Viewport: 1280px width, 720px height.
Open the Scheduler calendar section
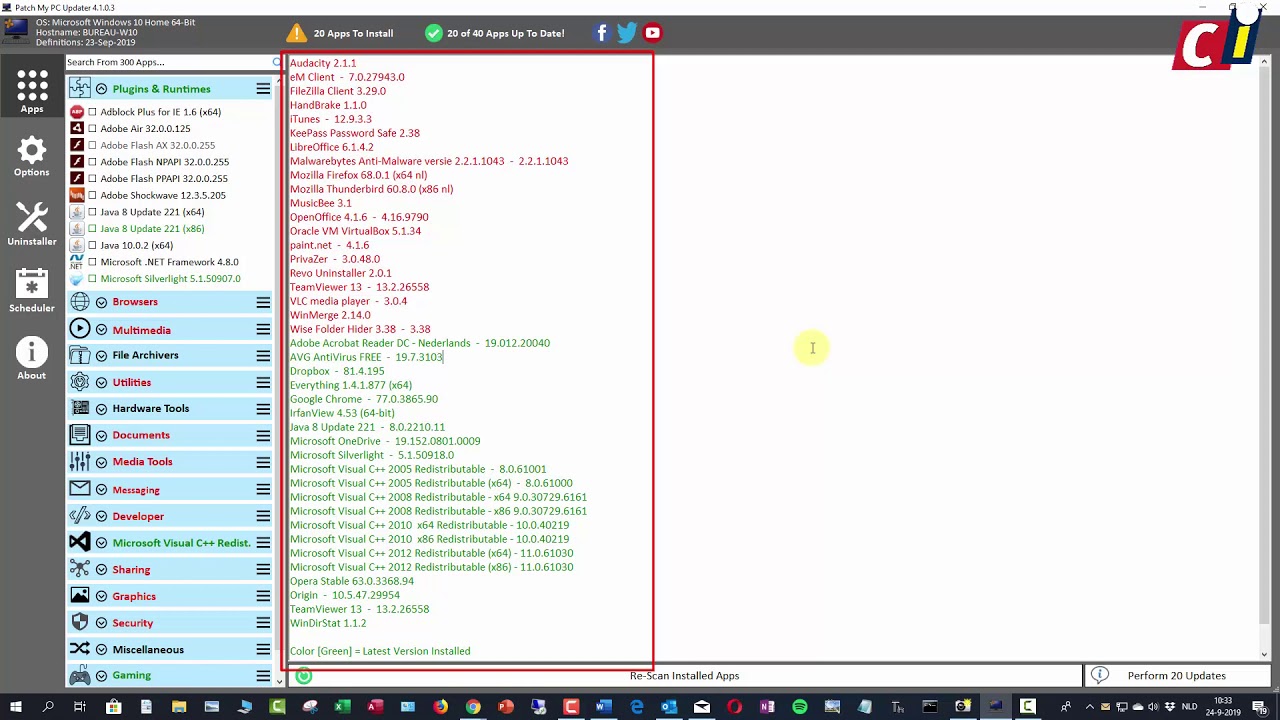click(32, 290)
